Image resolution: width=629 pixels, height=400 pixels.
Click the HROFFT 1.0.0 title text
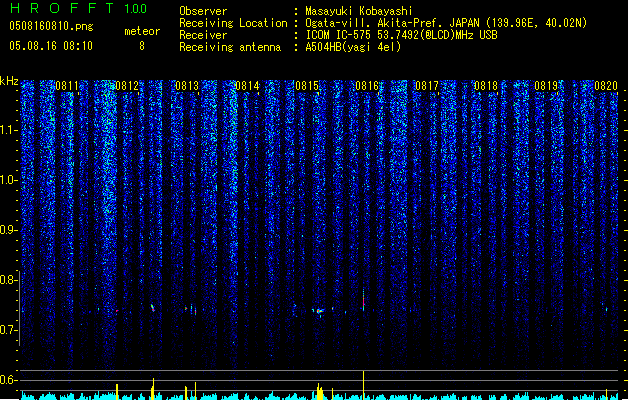tap(79, 8)
